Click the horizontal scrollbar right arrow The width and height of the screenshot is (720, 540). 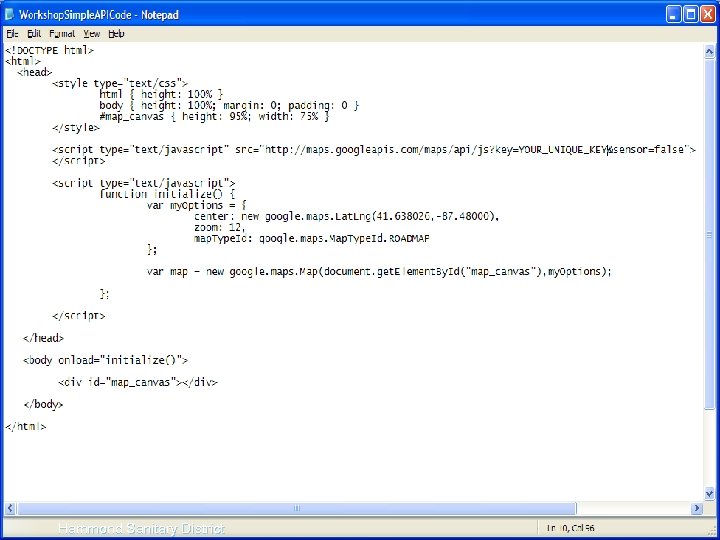(x=698, y=508)
